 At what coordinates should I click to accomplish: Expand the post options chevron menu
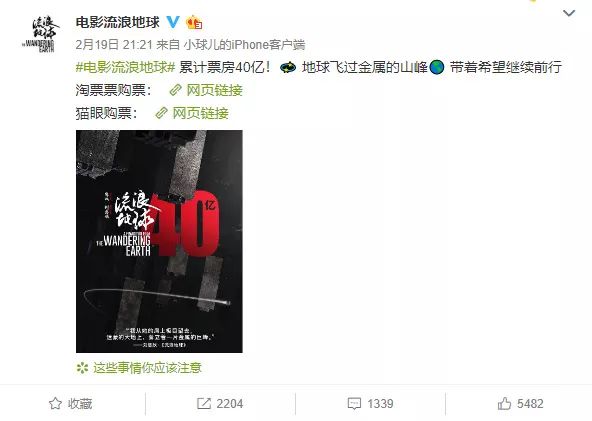[569, 14]
